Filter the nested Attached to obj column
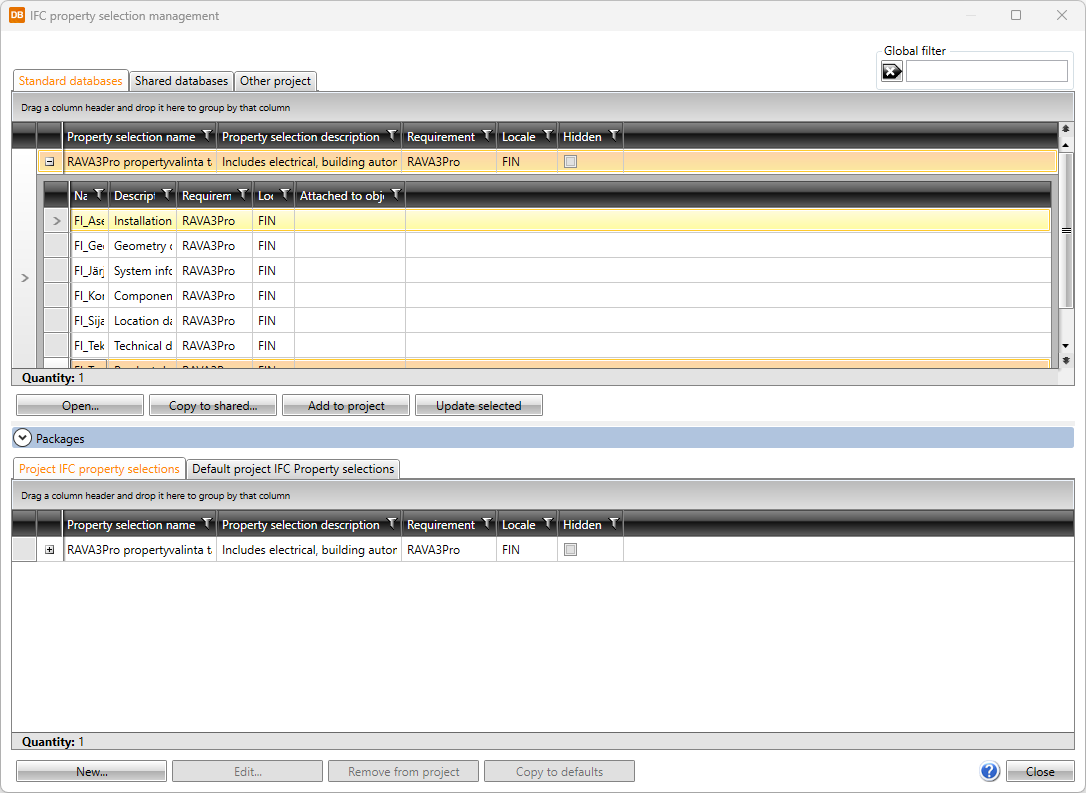Viewport: 1086px width, 793px height. (x=395, y=195)
